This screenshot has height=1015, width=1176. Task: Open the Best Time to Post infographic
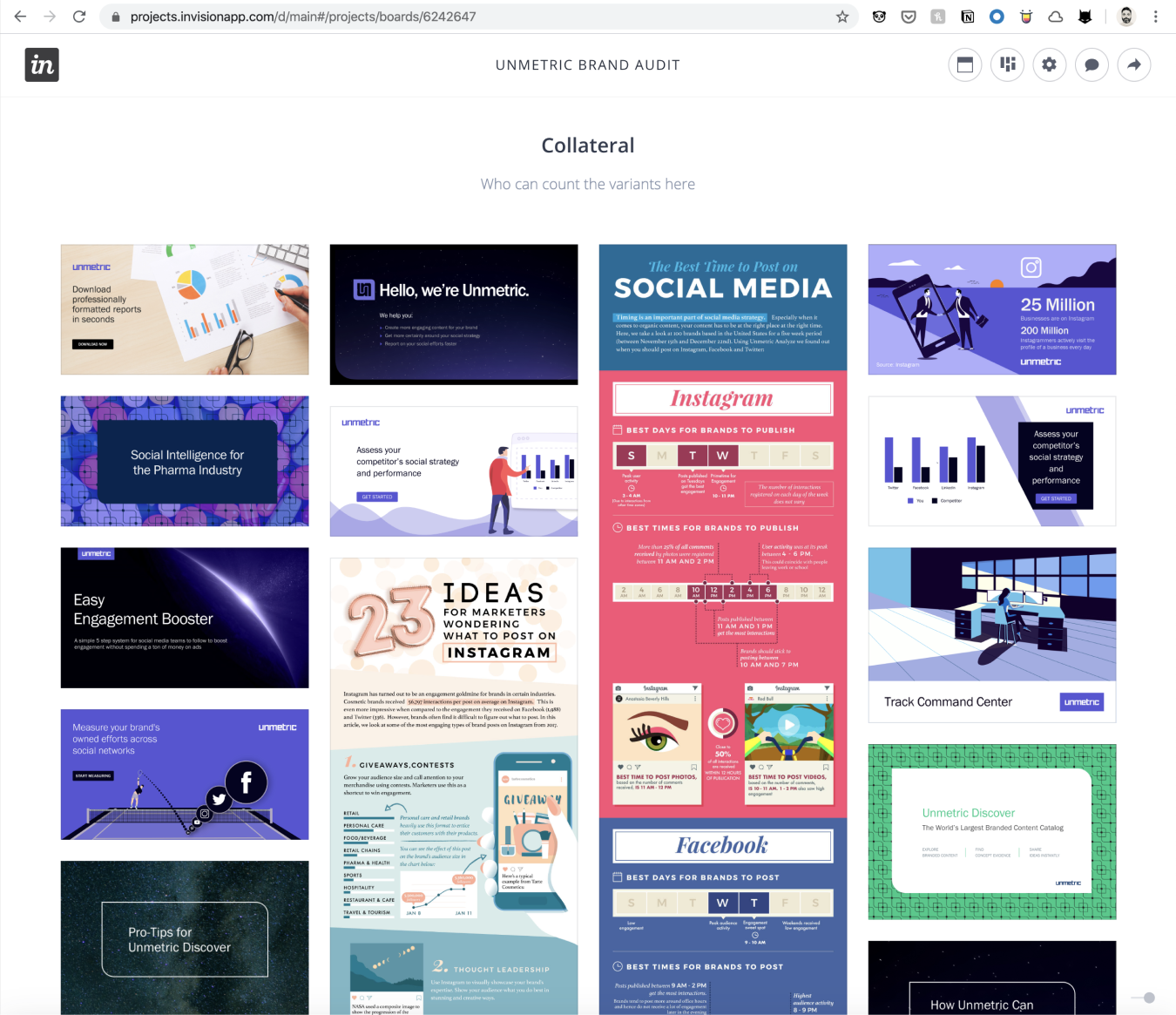[x=723, y=629]
